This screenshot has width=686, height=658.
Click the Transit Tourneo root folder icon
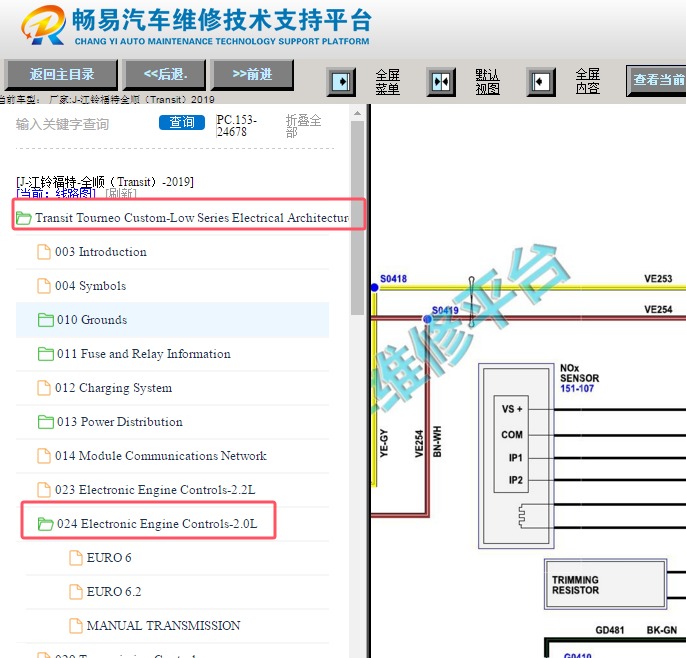[23, 218]
